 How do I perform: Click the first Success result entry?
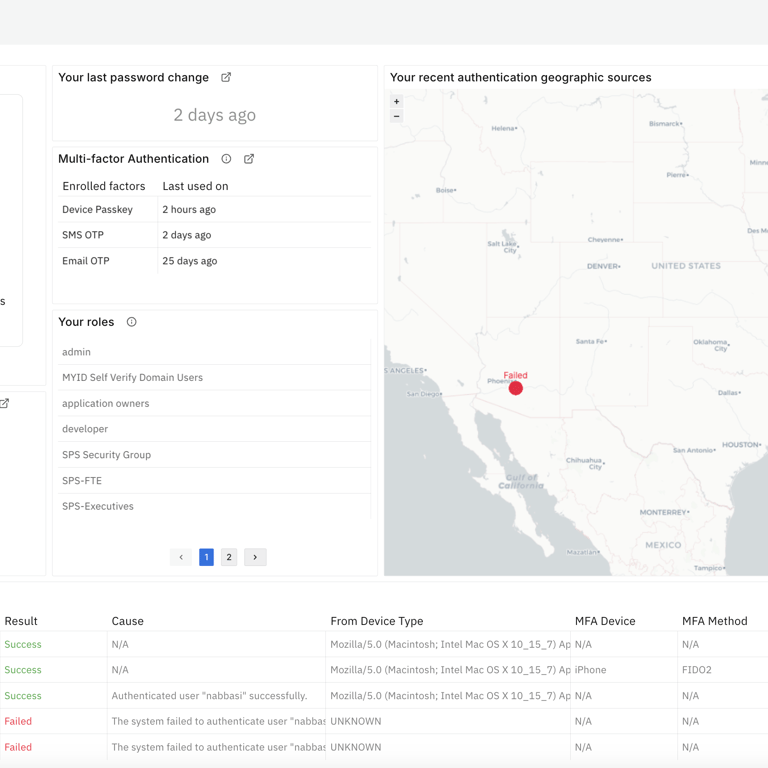pyautogui.click(x=23, y=645)
